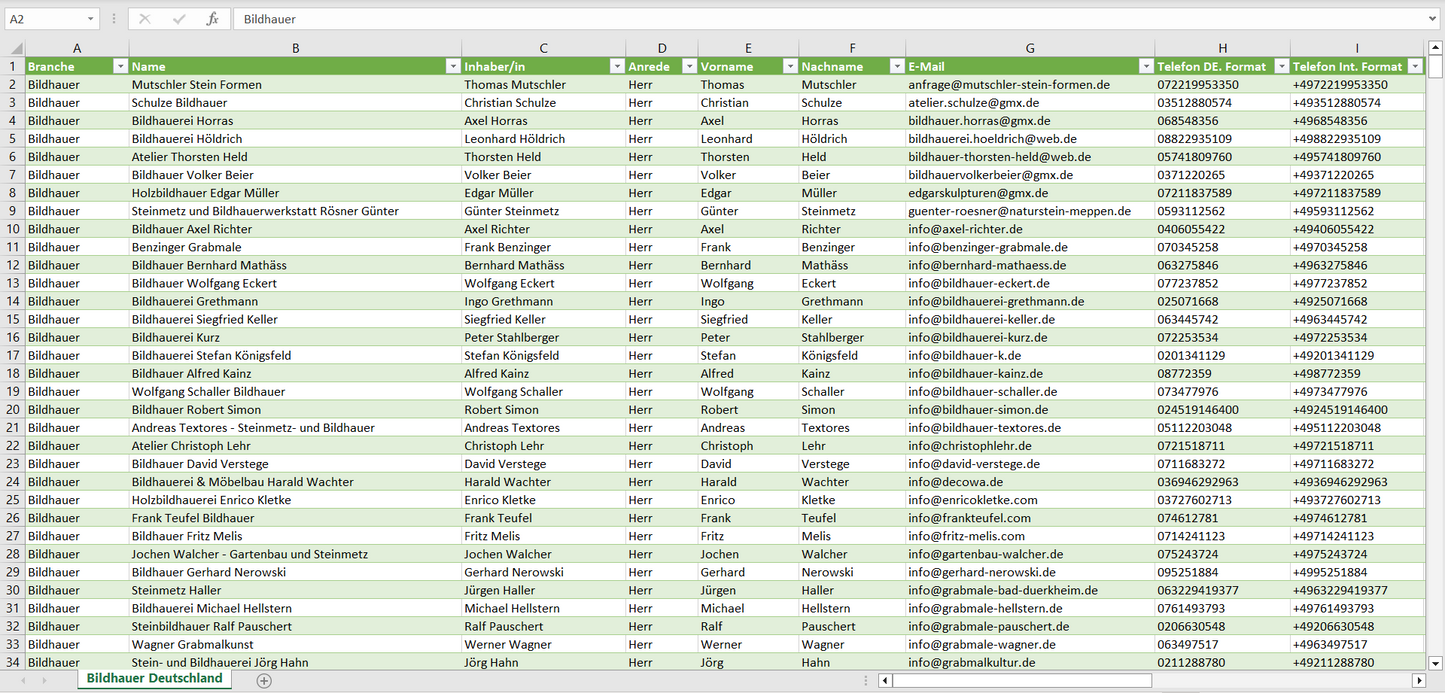1445x693 pixels.
Task: Open the Name column filter dropdown
Action: 452,67
